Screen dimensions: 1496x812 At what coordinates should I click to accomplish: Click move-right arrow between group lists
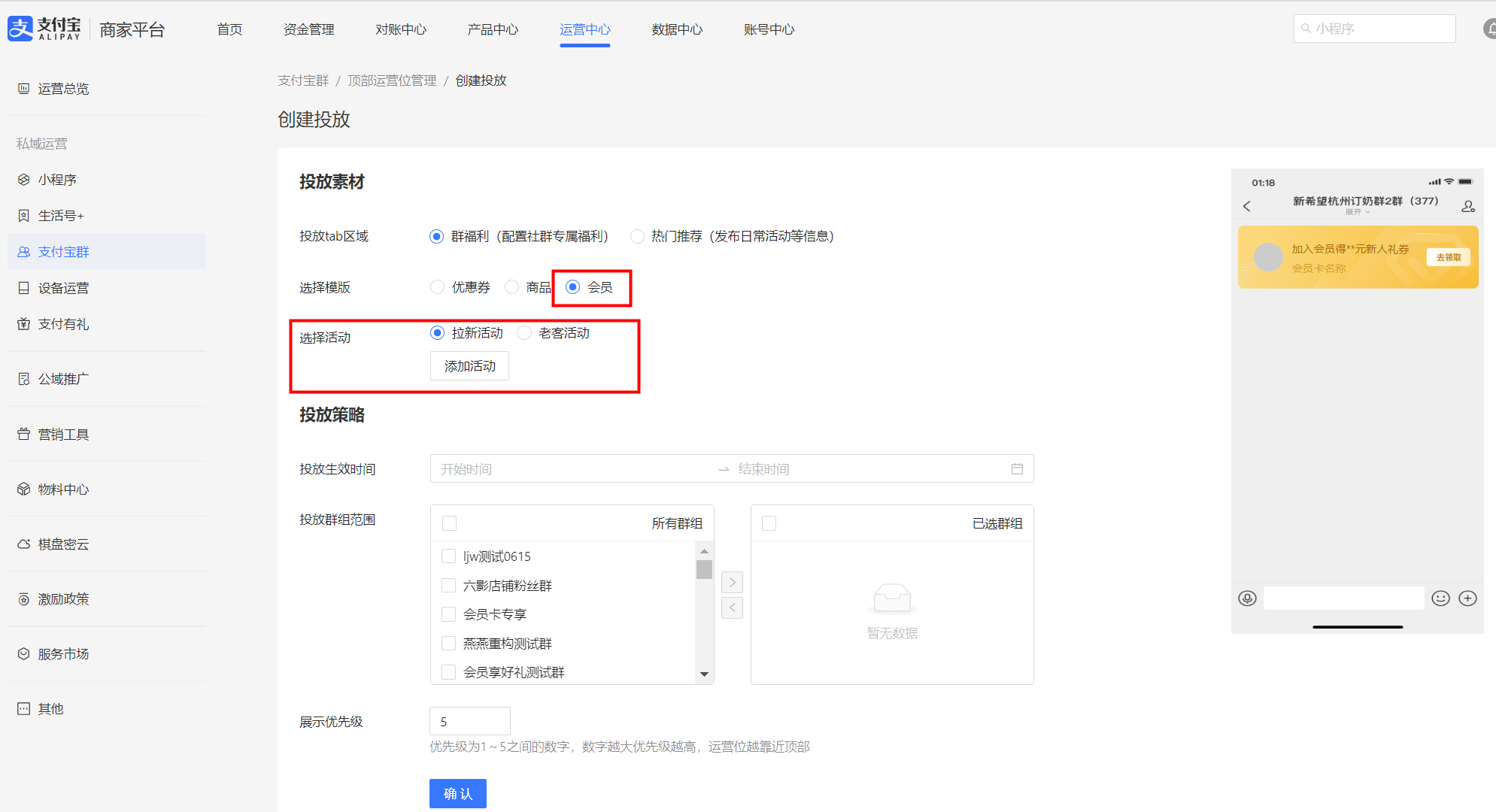tap(732, 582)
